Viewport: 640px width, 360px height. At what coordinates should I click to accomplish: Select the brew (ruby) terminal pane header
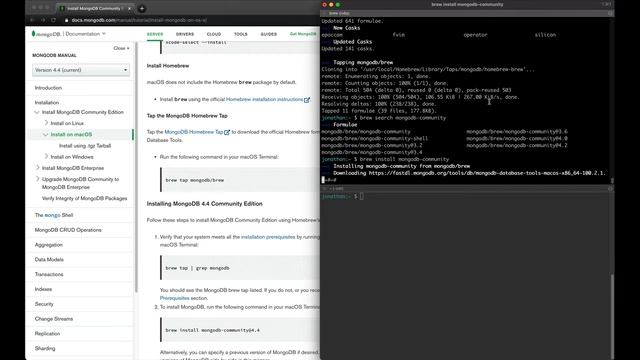(467, 13)
